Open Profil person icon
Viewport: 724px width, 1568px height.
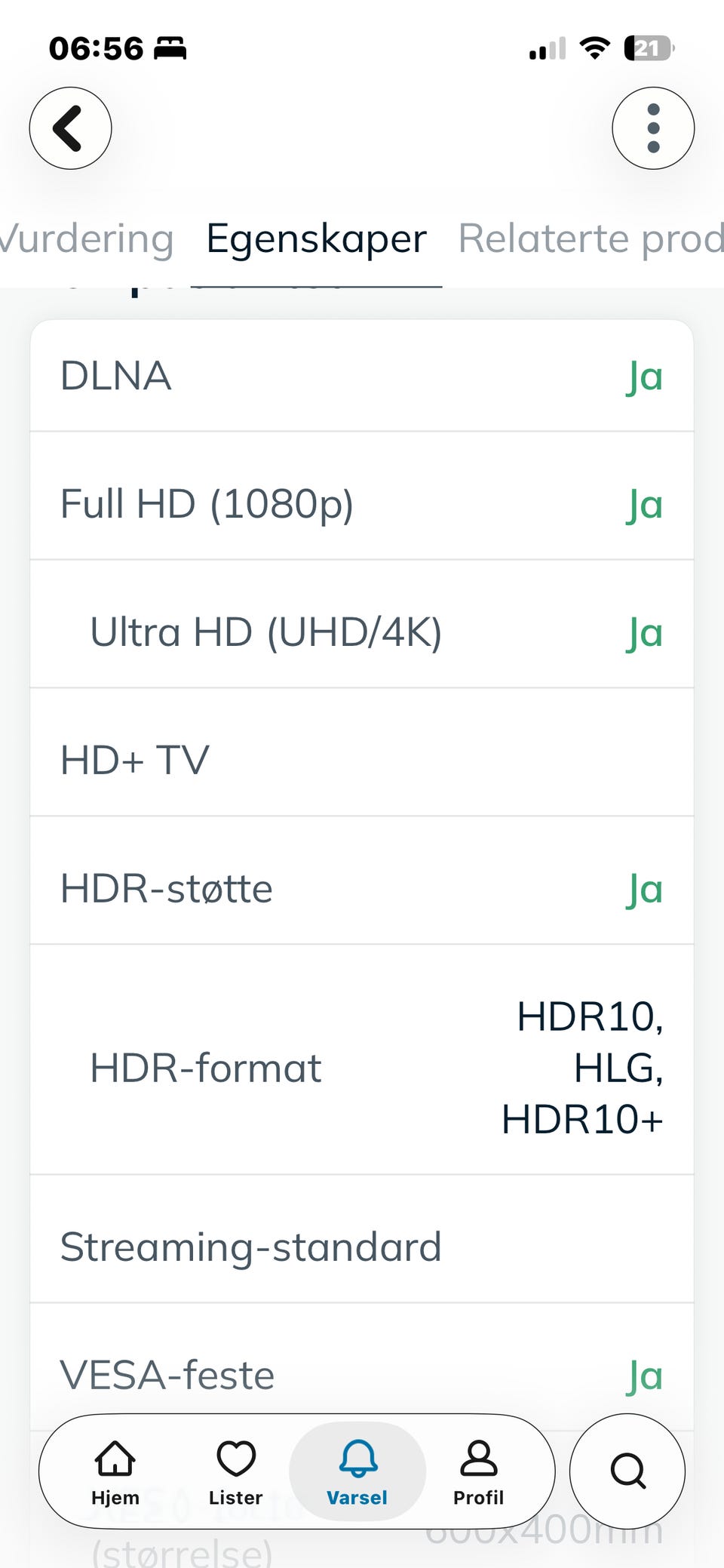[x=478, y=1471]
